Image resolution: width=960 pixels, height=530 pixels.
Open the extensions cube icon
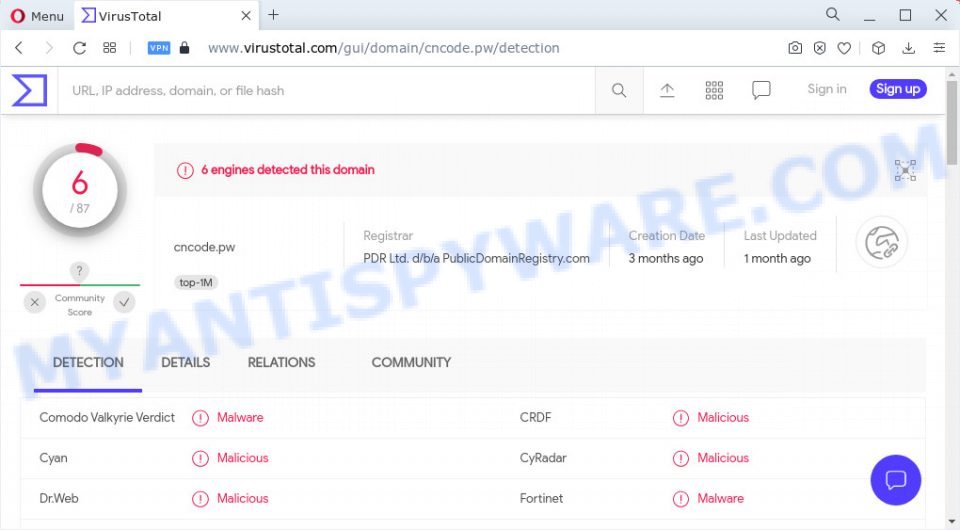pyautogui.click(x=879, y=48)
